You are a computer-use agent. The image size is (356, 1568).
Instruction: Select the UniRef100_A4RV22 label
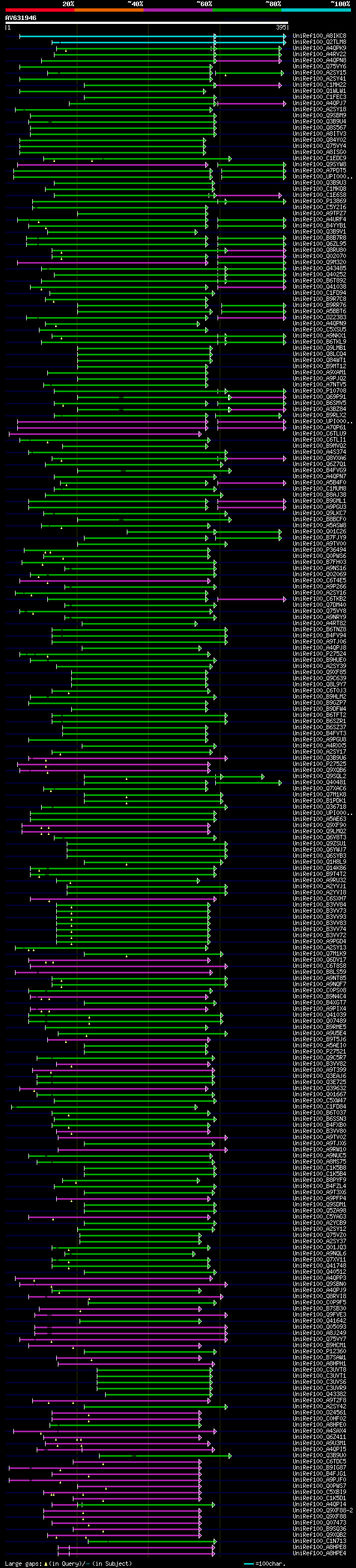pyautogui.click(x=319, y=54)
